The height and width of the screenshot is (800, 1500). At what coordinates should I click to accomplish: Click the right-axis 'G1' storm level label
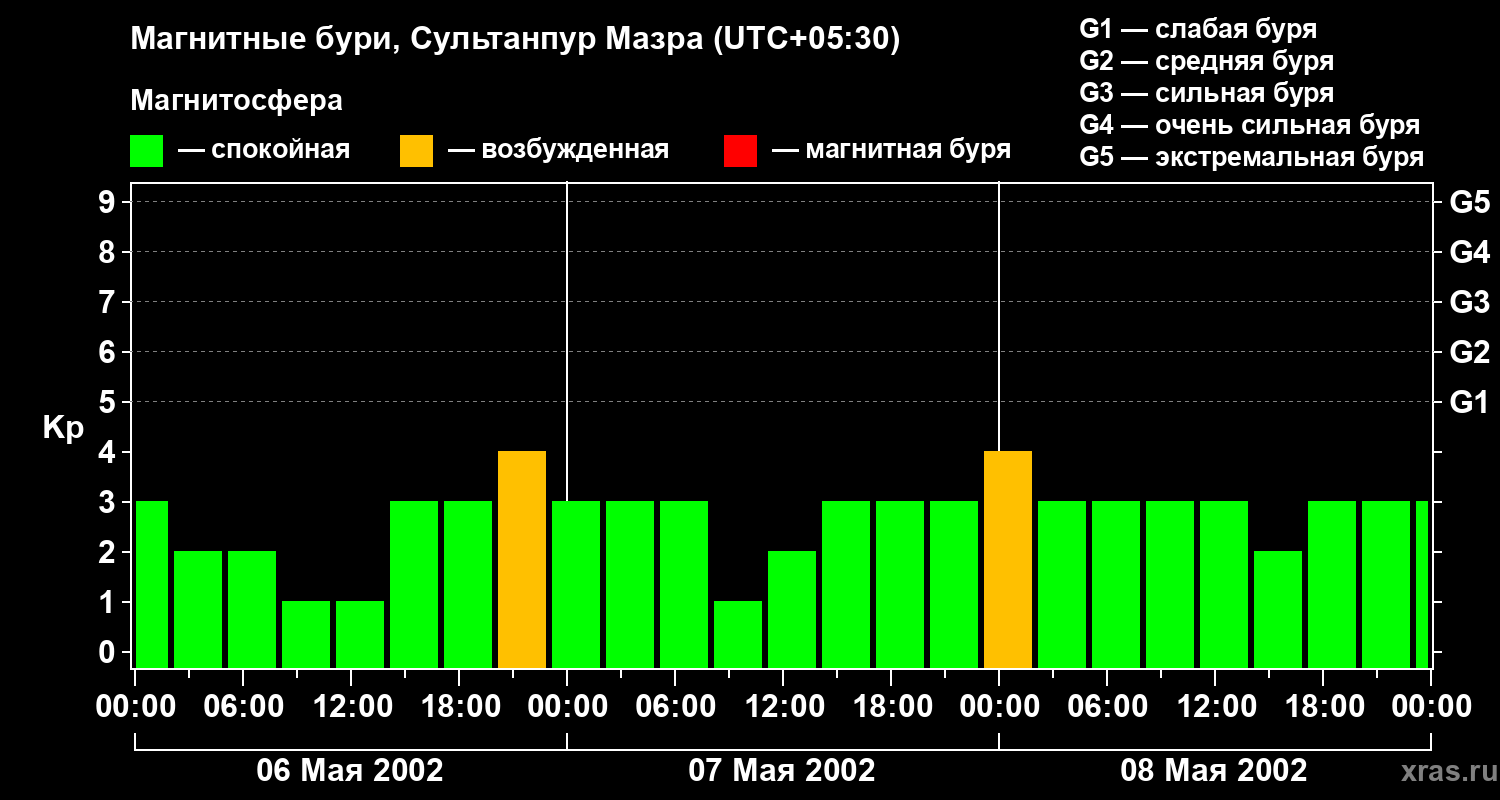pyautogui.click(x=1469, y=402)
